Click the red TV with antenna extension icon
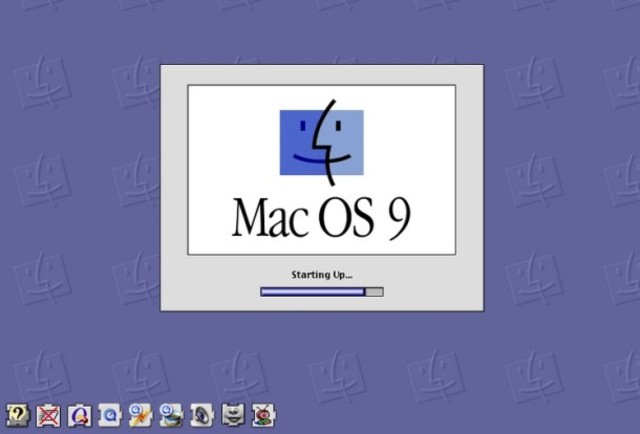The image size is (640, 434). [264, 415]
